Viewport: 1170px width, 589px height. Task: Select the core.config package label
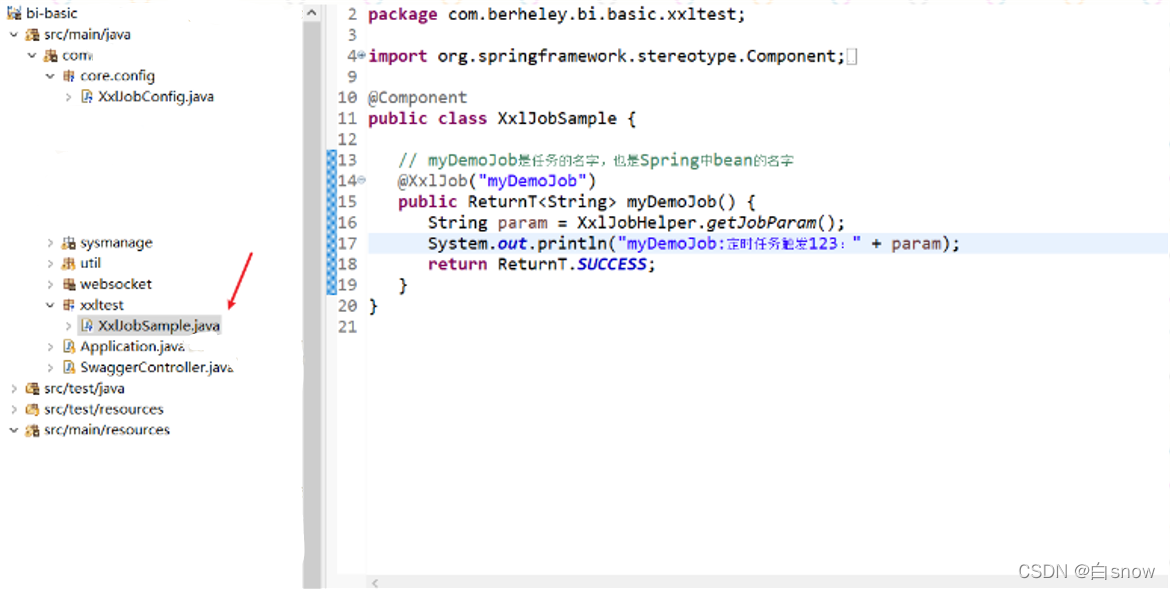coord(117,76)
